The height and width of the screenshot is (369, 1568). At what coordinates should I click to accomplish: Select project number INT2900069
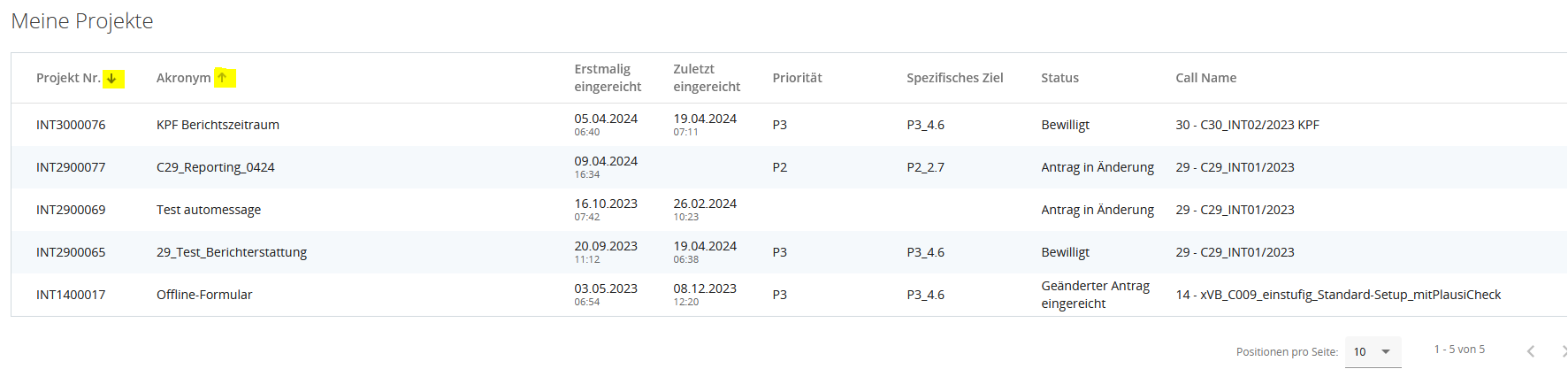point(71,210)
